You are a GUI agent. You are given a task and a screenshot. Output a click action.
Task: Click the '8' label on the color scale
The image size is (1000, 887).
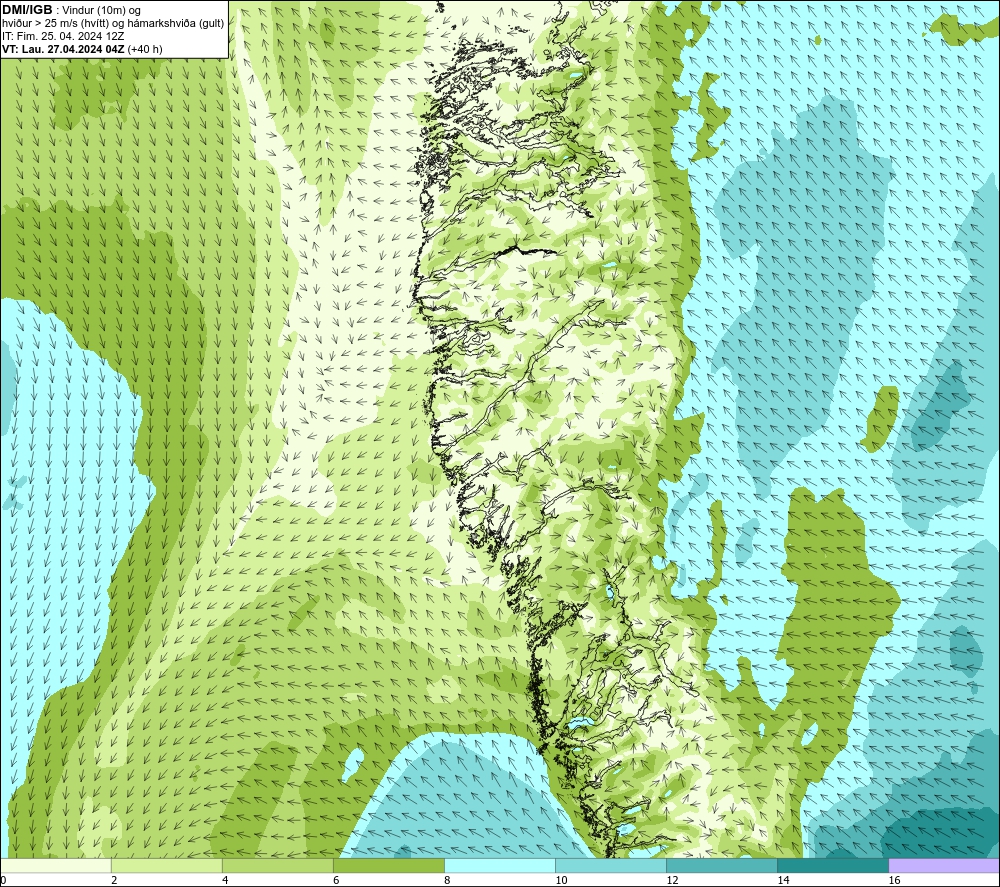[x=447, y=881]
